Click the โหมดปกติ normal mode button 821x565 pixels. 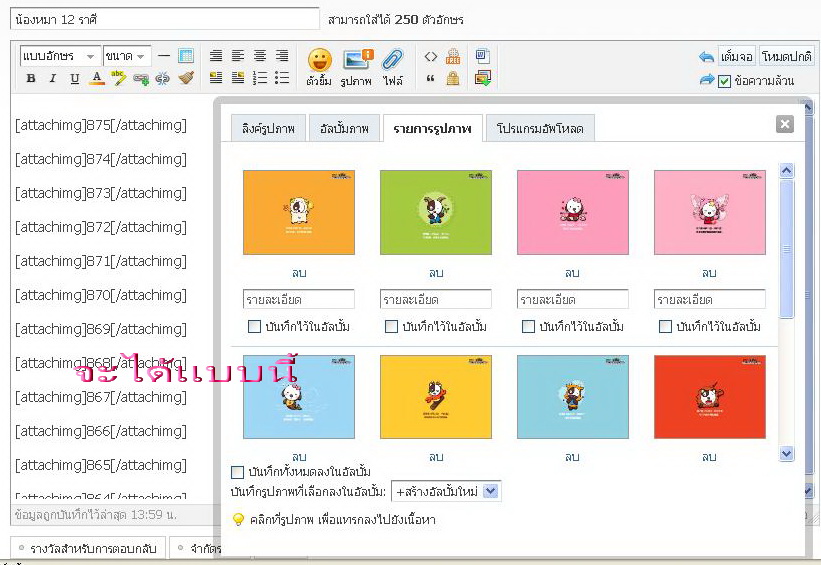(x=786, y=56)
